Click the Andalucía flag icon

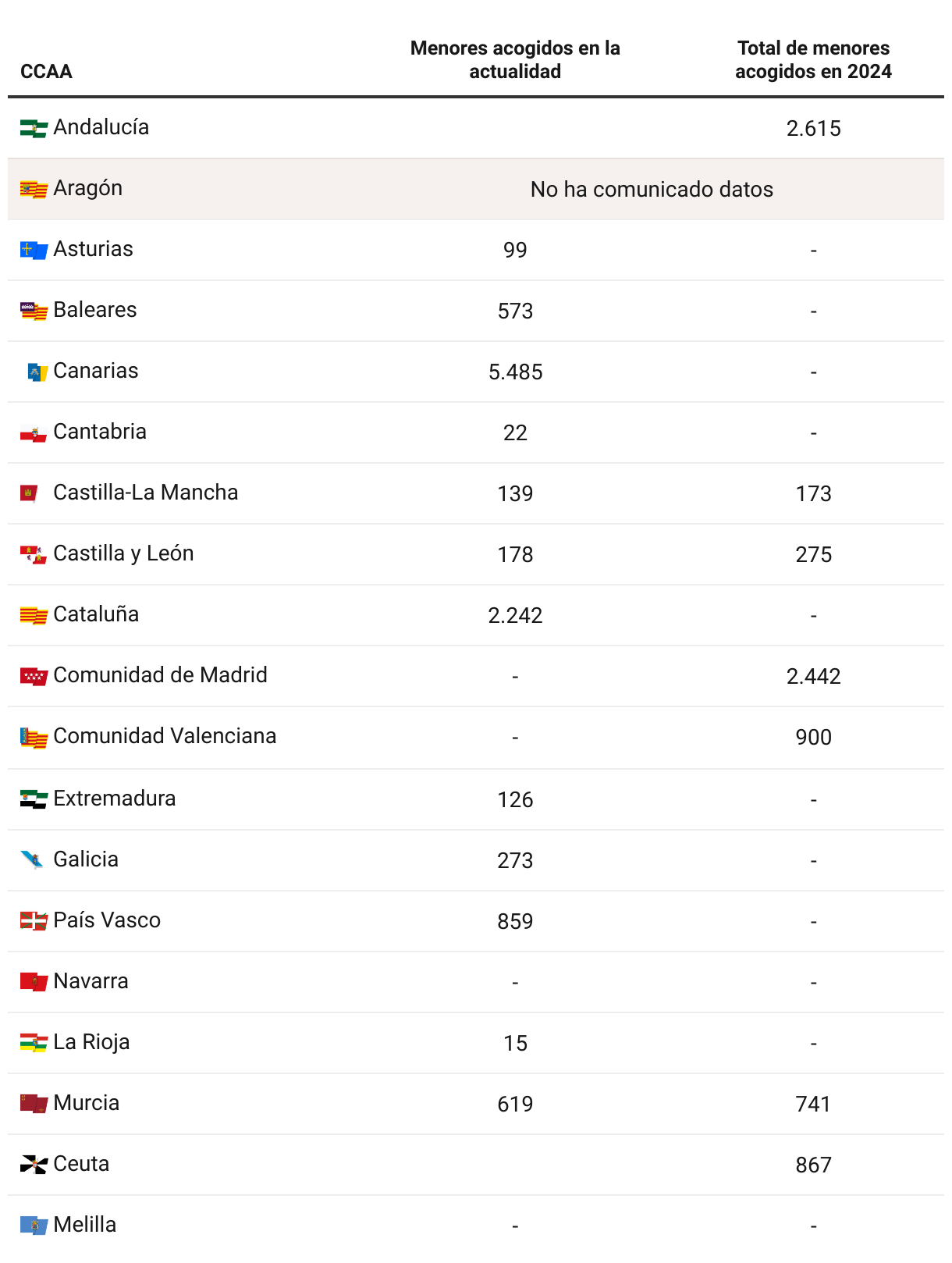tap(34, 128)
